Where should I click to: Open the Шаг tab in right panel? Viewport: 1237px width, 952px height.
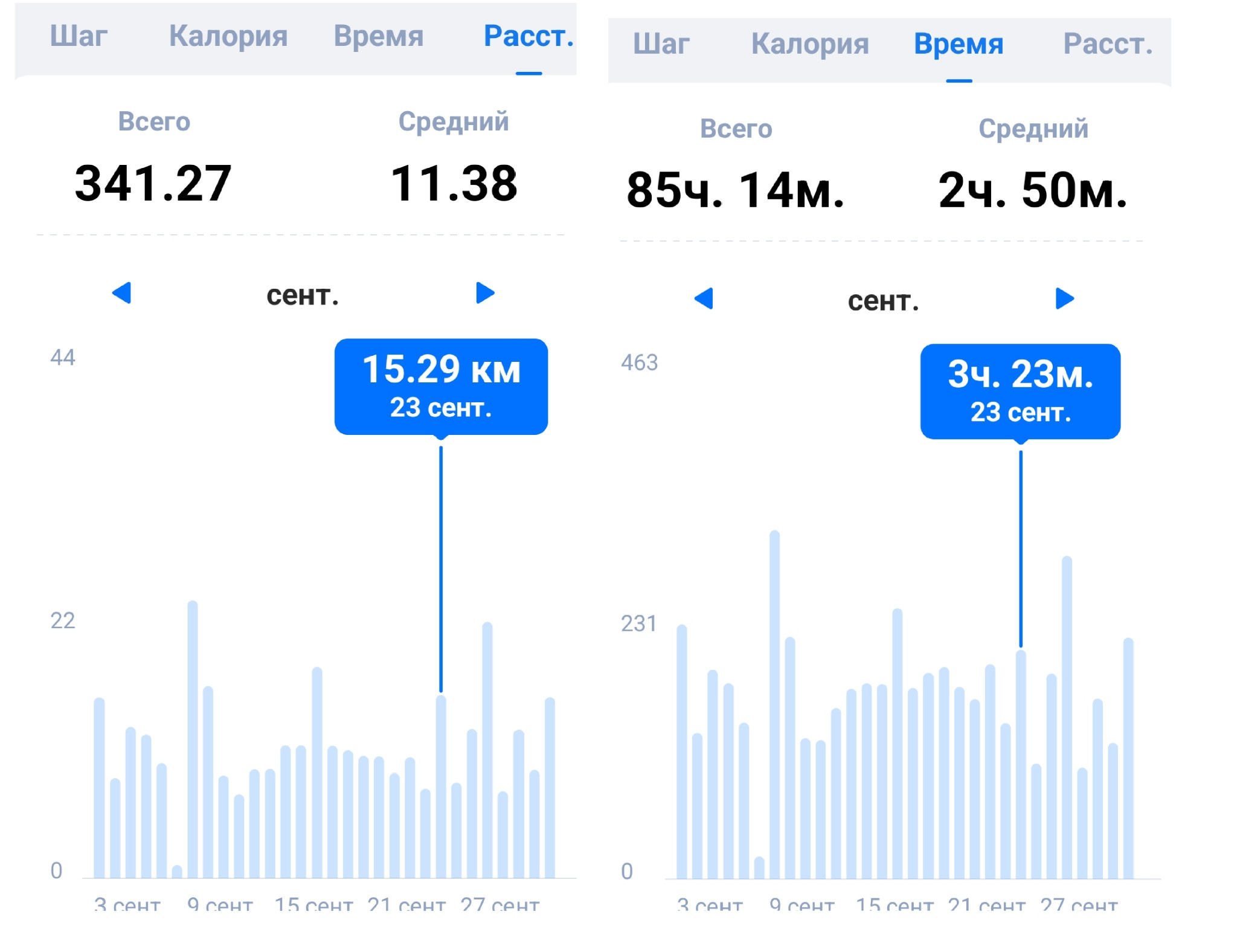661,44
